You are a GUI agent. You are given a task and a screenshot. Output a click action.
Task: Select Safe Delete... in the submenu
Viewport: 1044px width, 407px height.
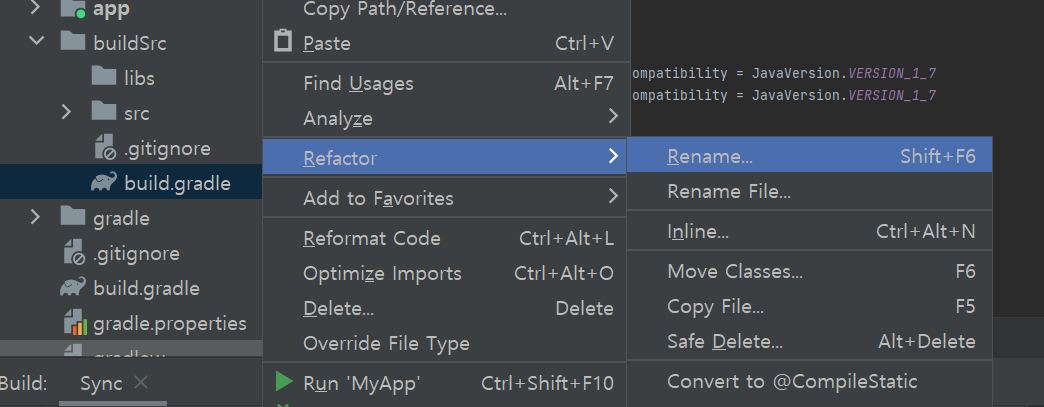[x=810, y=341]
